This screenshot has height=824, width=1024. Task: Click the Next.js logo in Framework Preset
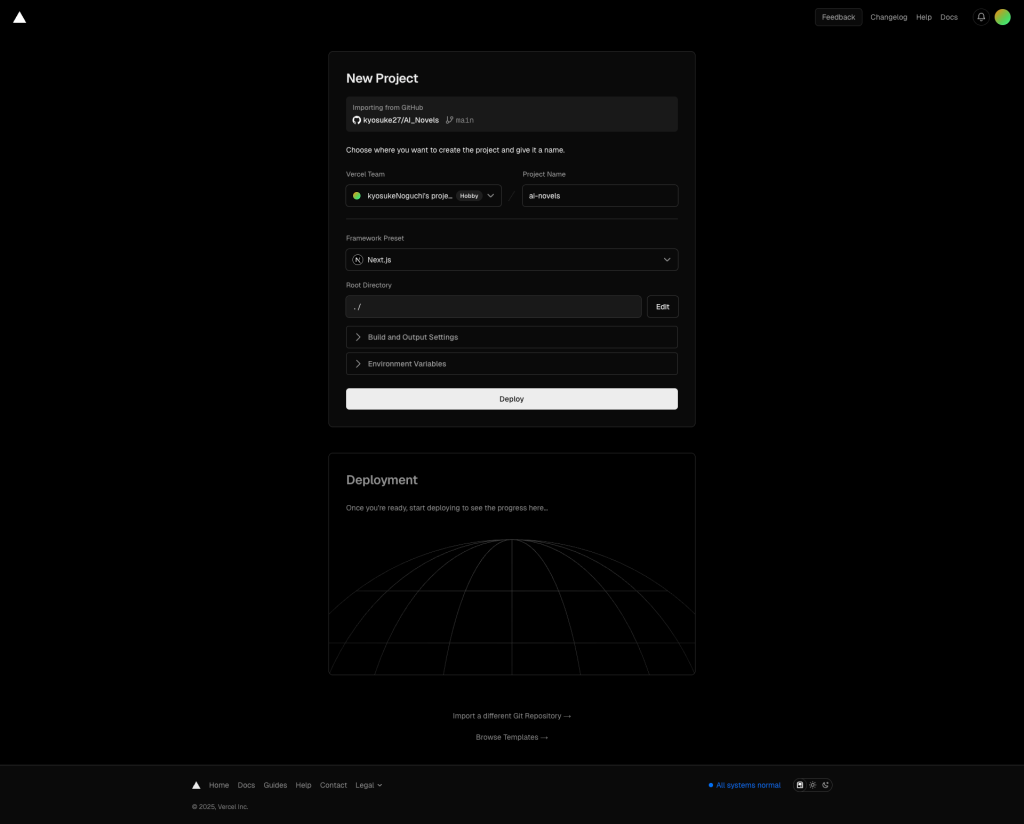(x=358, y=260)
